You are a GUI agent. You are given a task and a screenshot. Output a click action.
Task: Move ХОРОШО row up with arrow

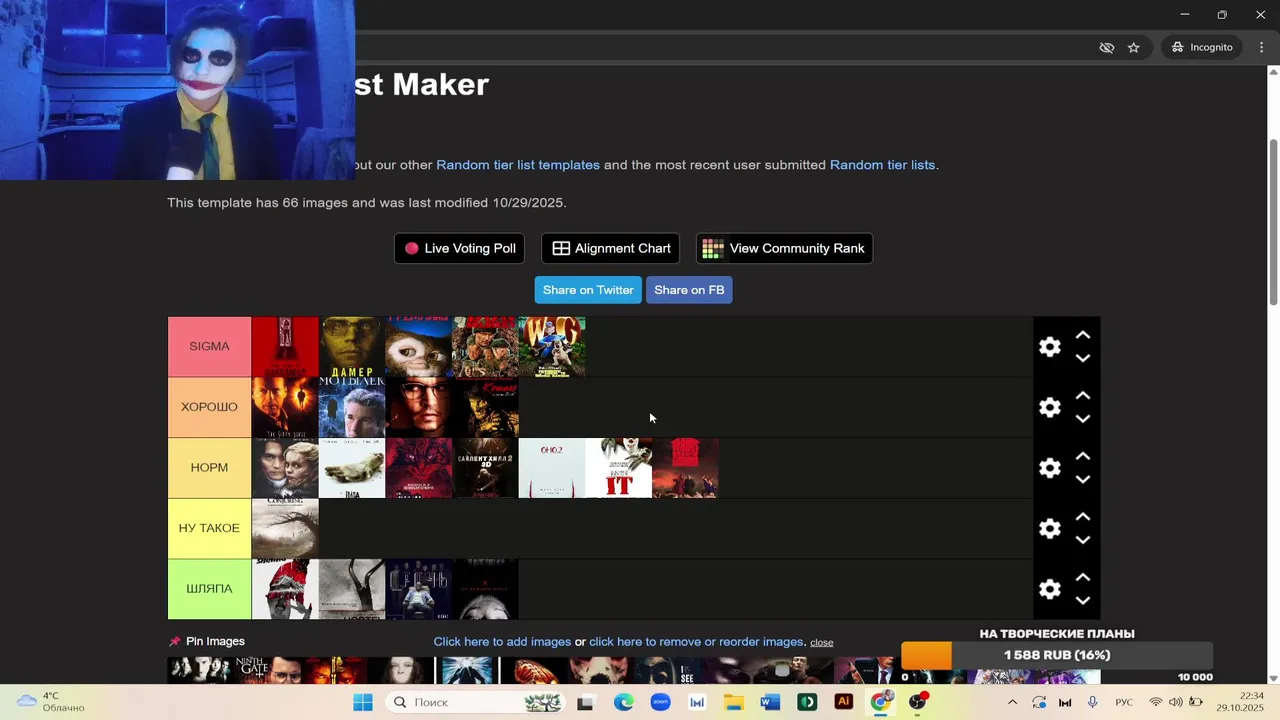coord(1083,396)
